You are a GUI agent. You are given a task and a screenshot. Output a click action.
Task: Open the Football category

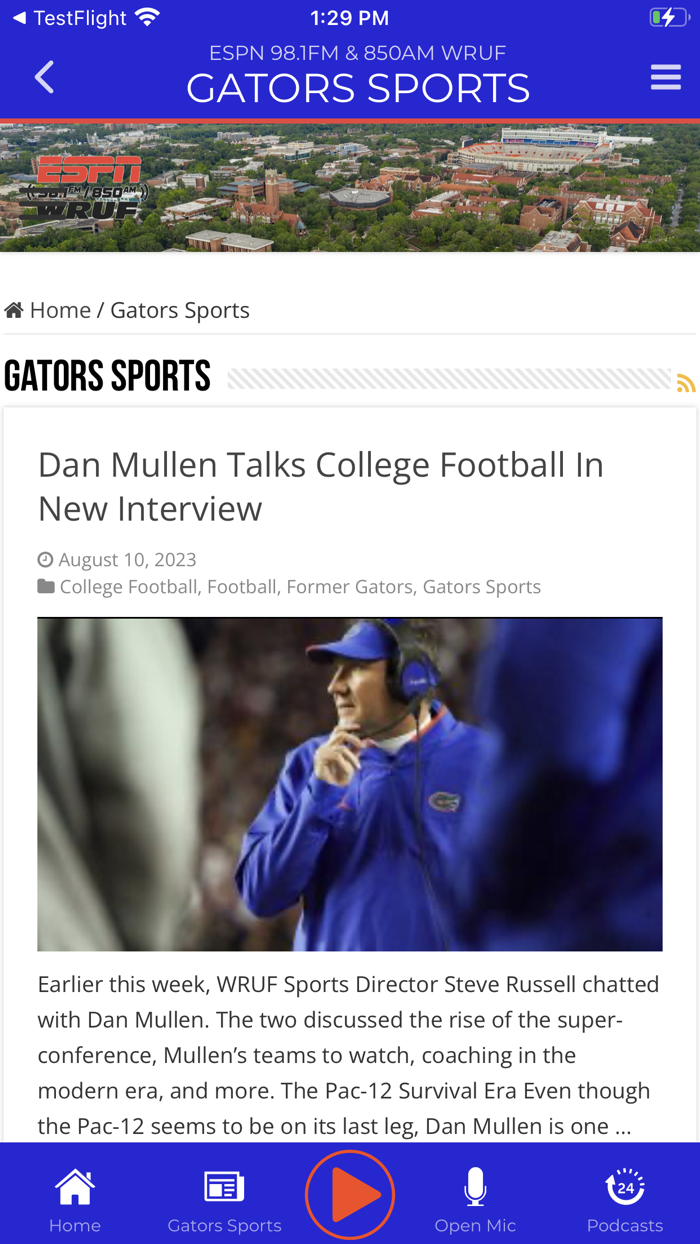point(241,586)
